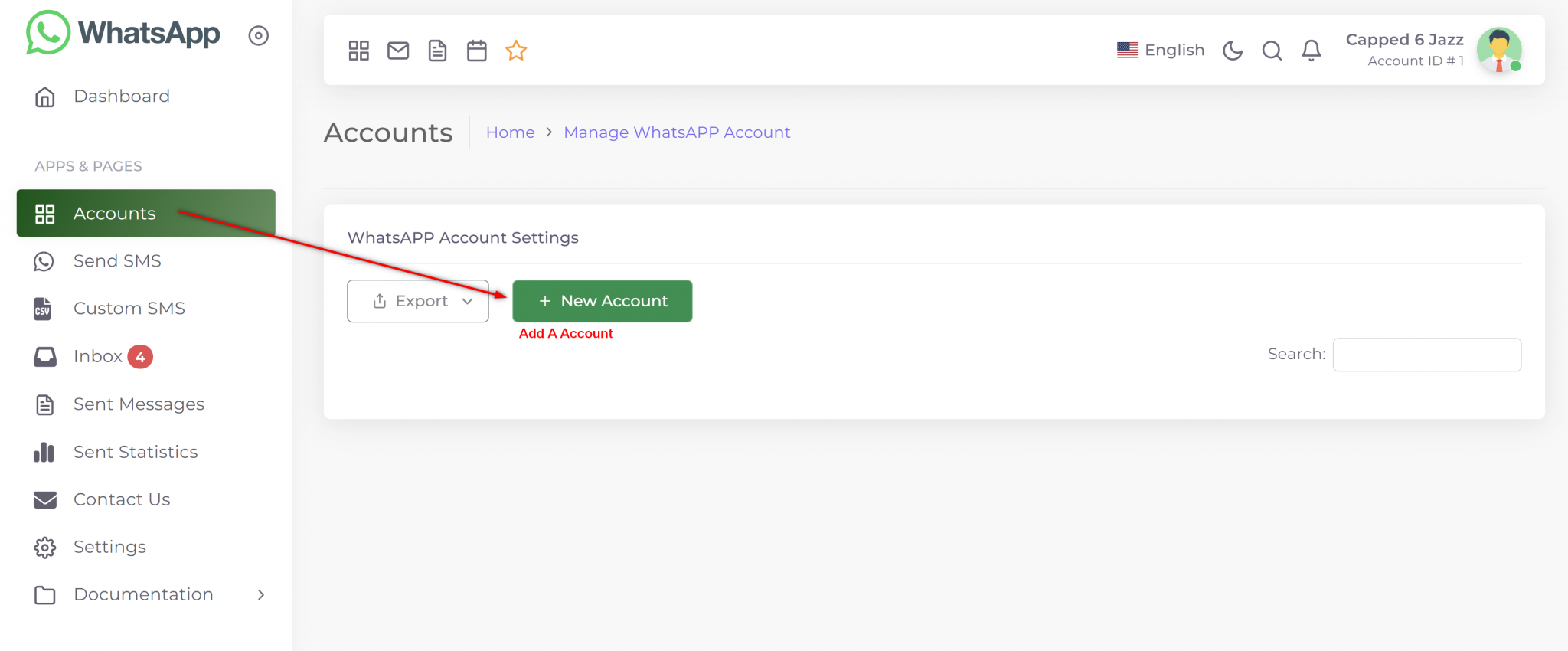The image size is (1568, 651).
Task: Click the document icon in top toolbar
Action: pyautogui.click(x=437, y=51)
